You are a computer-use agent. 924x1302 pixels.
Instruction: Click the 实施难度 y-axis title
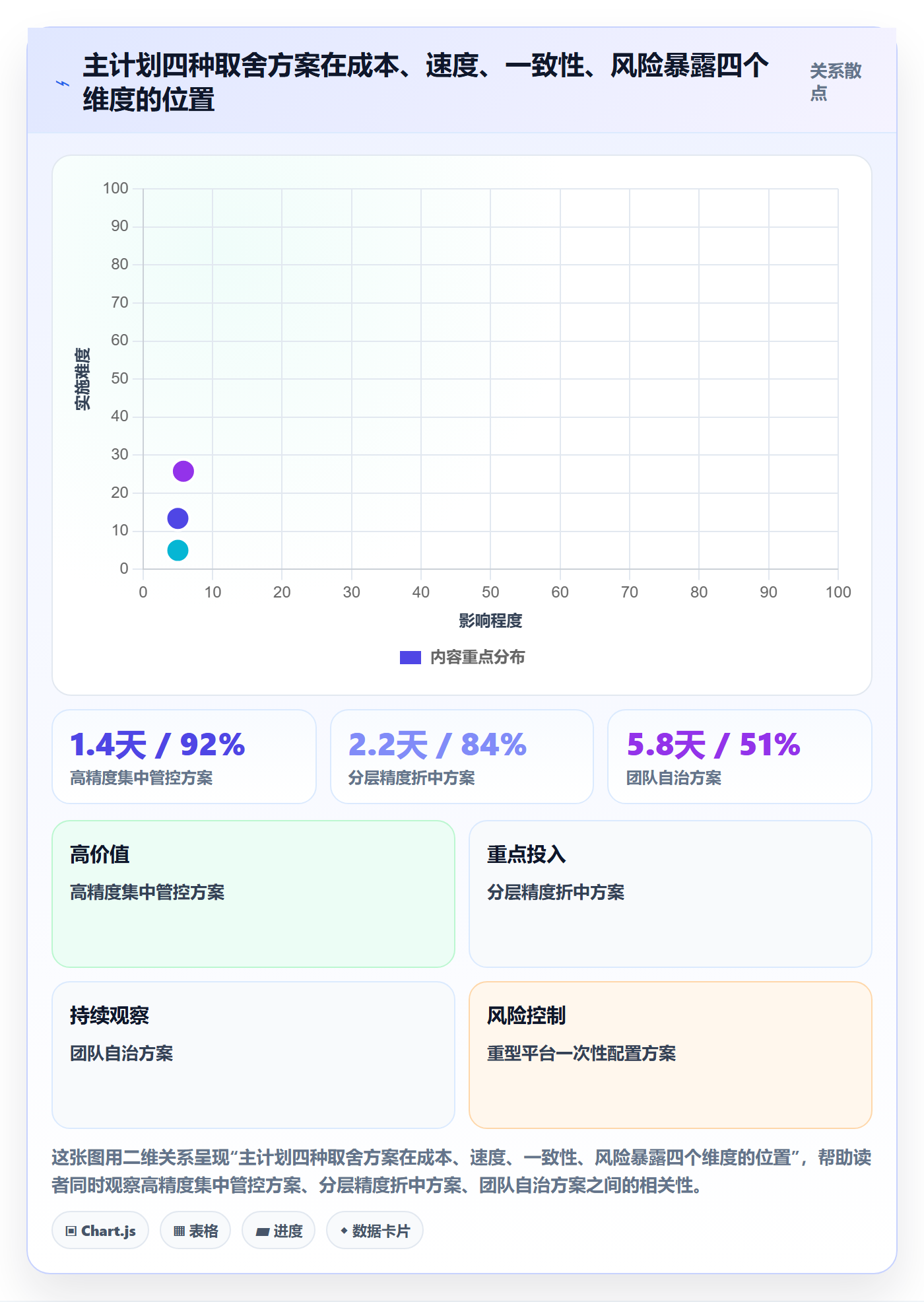[82, 379]
